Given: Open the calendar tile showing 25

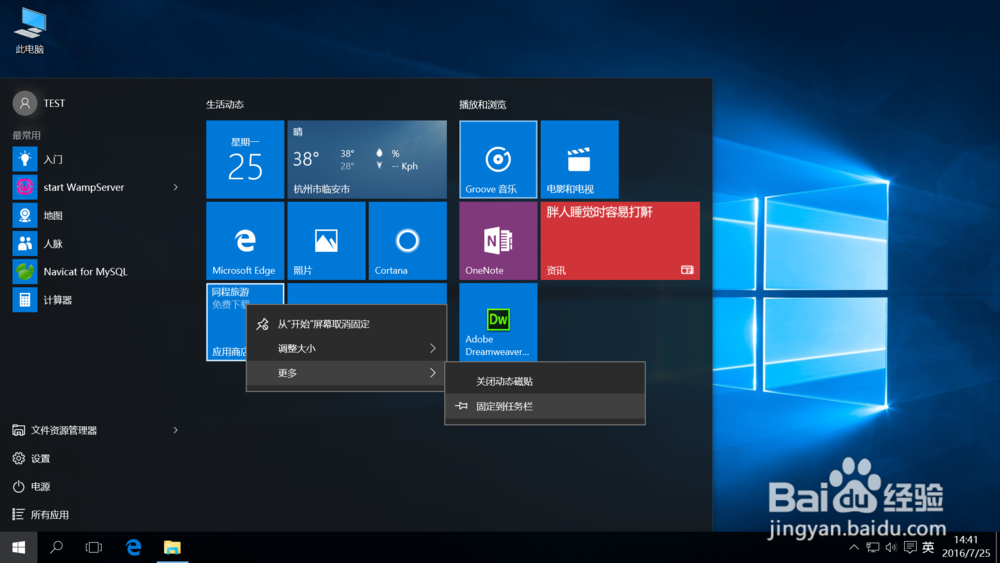Looking at the screenshot, I should [x=245, y=159].
